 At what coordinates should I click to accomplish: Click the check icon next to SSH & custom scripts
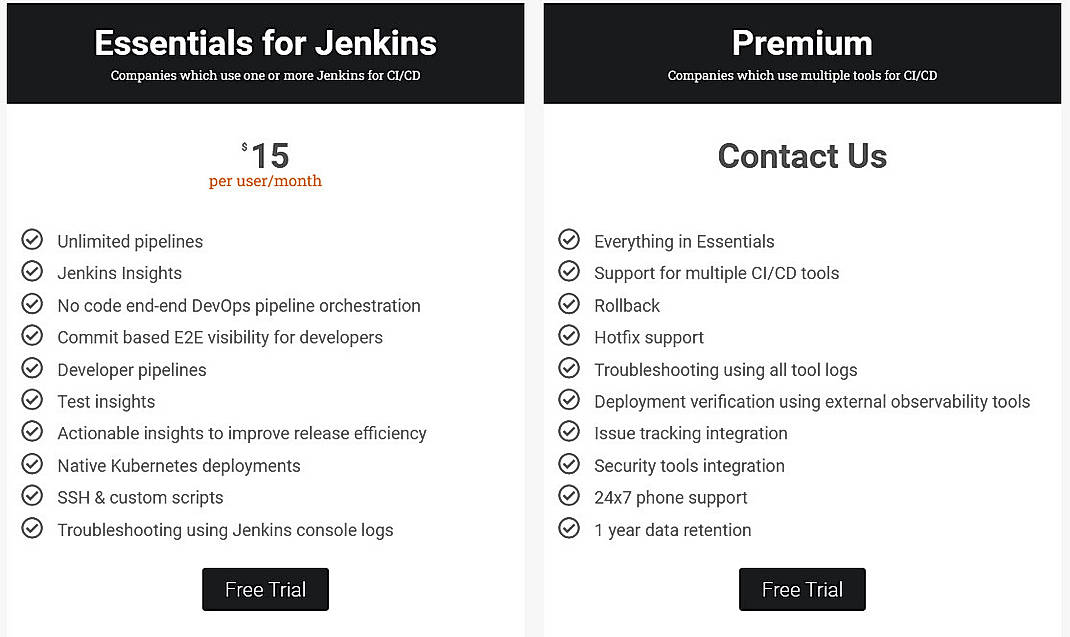(x=33, y=496)
